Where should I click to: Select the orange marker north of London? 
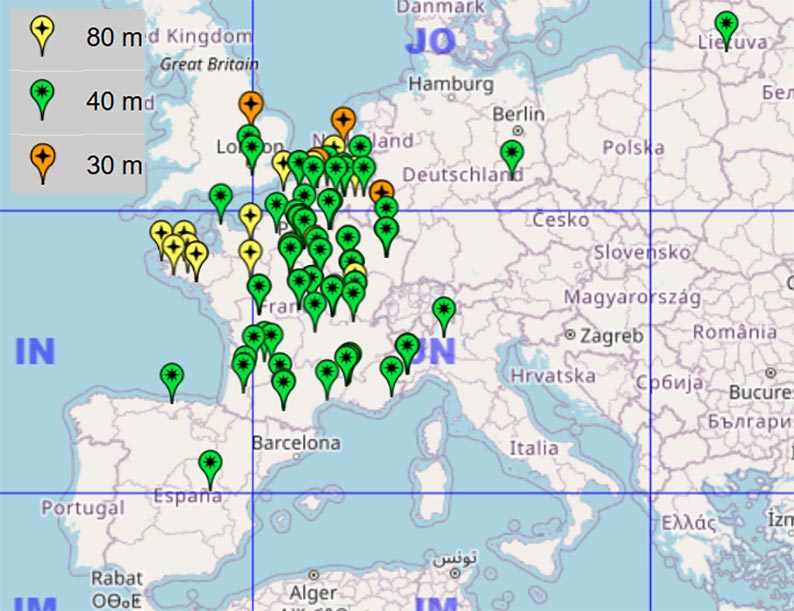pyautogui.click(x=251, y=104)
